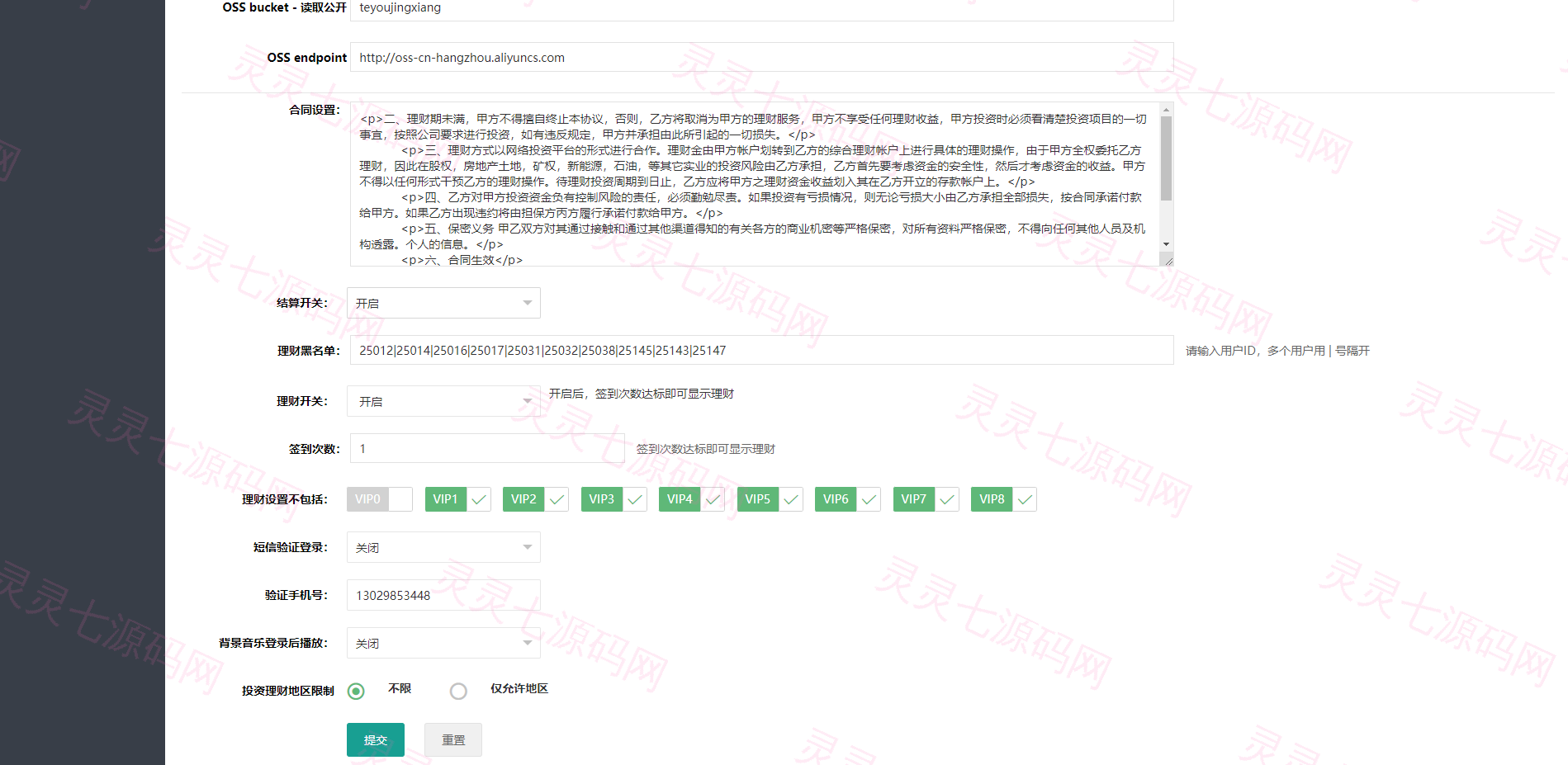This screenshot has height=765, width=1568.
Task: Click the 合同设置 textarea resize handle
Action: 1168,260
